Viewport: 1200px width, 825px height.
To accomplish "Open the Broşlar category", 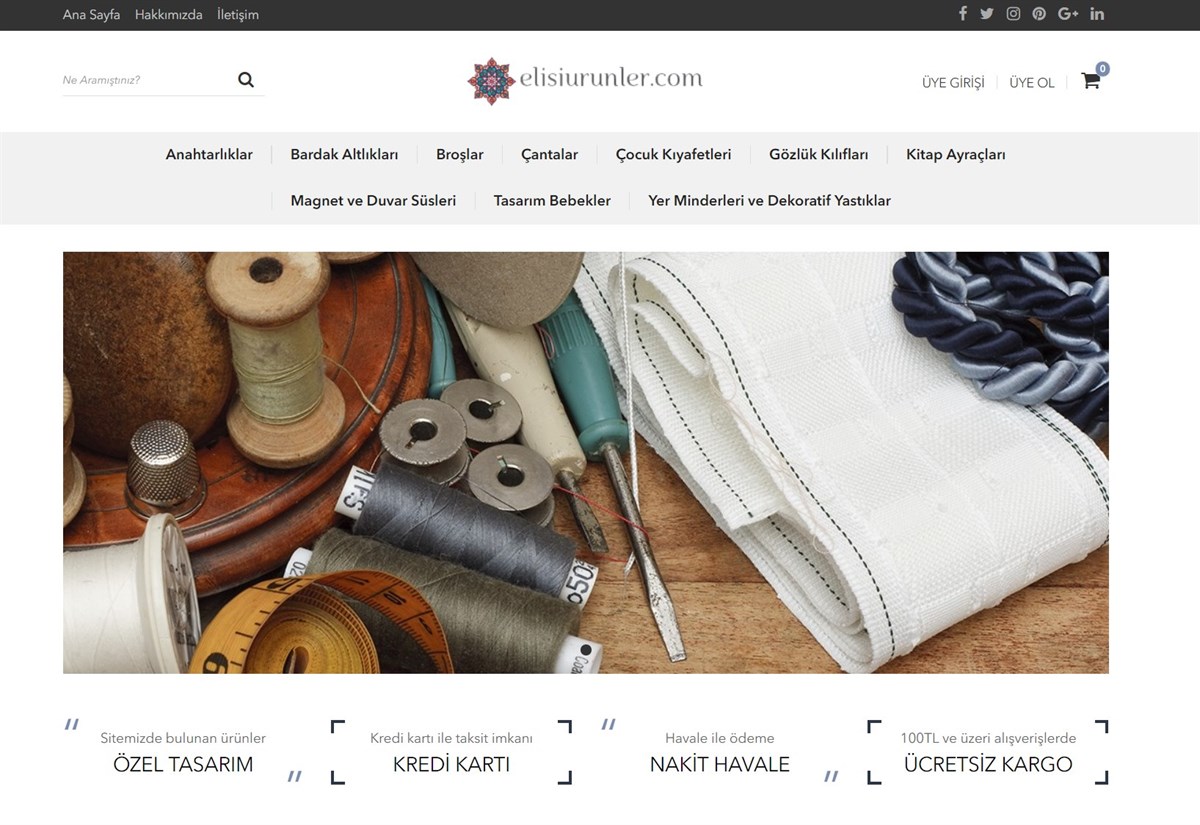I will (460, 155).
